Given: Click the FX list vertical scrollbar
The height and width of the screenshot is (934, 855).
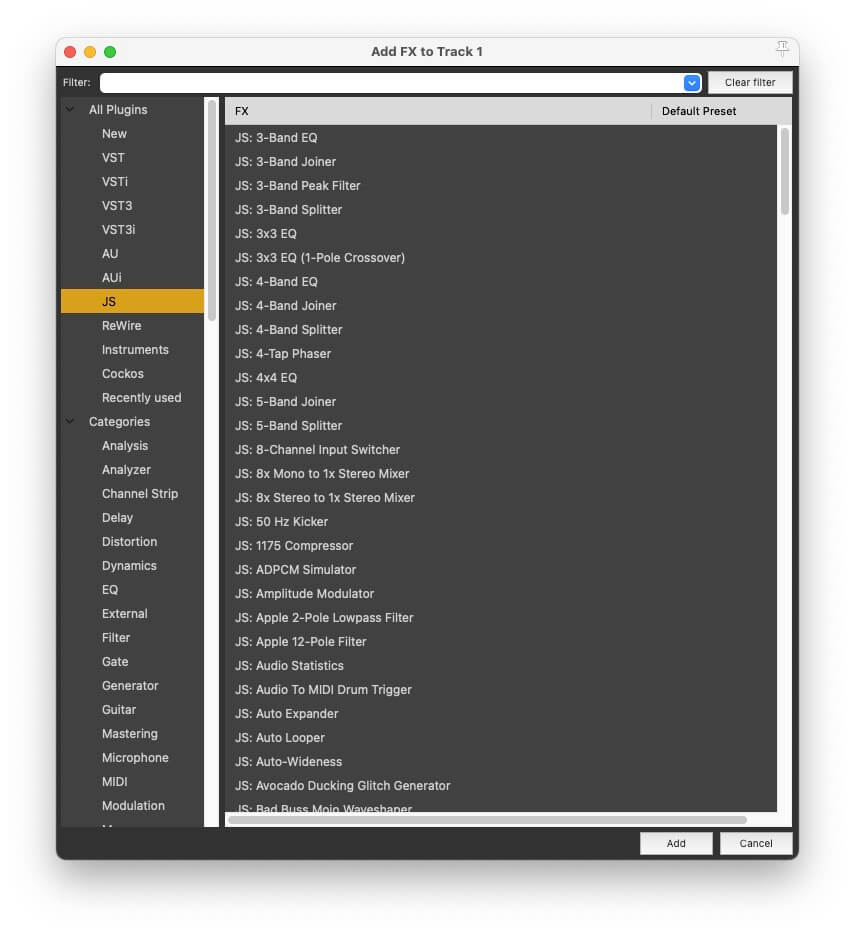Looking at the screenshot, I should point(784,170).
